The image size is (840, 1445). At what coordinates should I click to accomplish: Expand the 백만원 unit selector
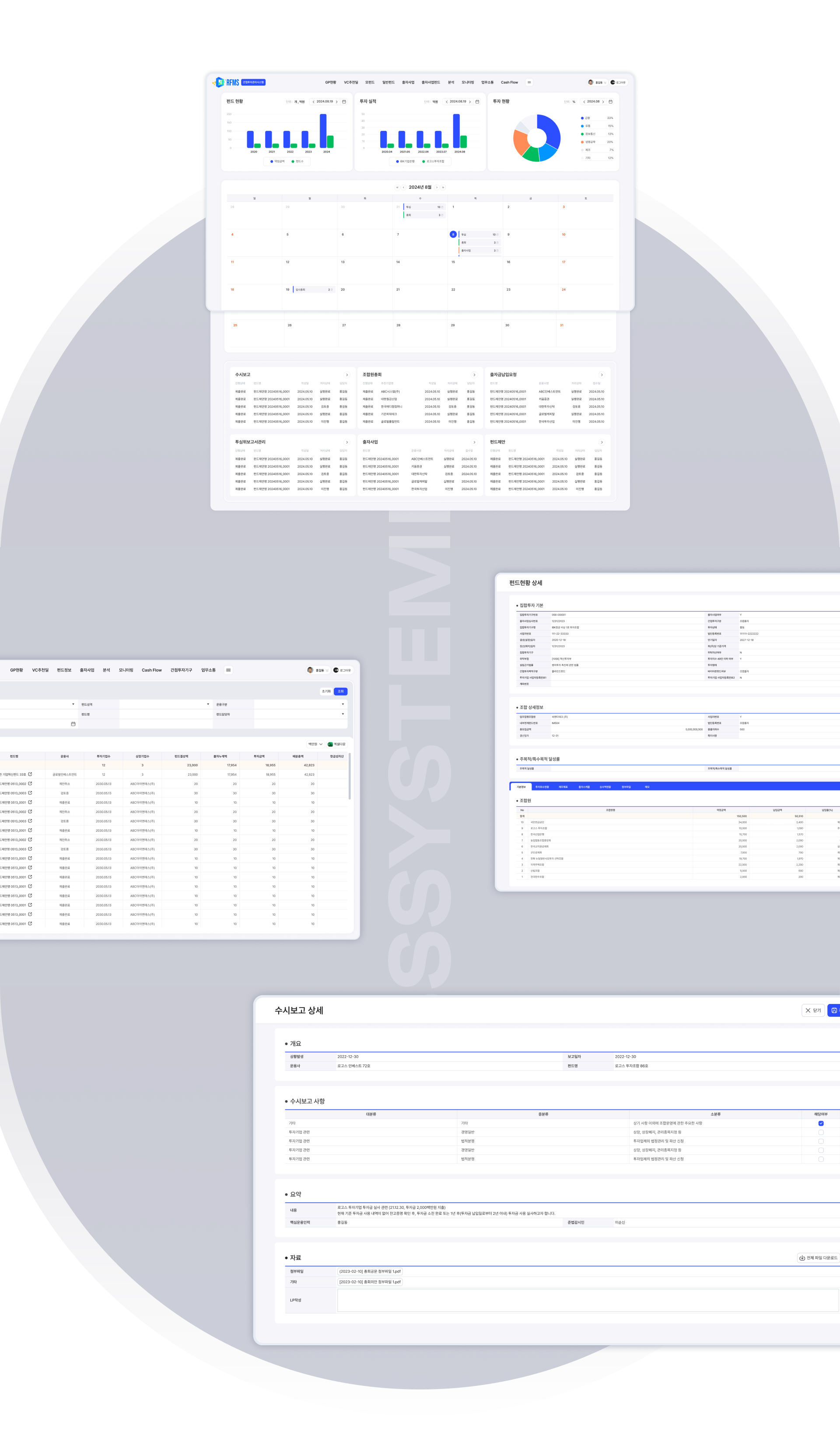(x=315, y=744)
